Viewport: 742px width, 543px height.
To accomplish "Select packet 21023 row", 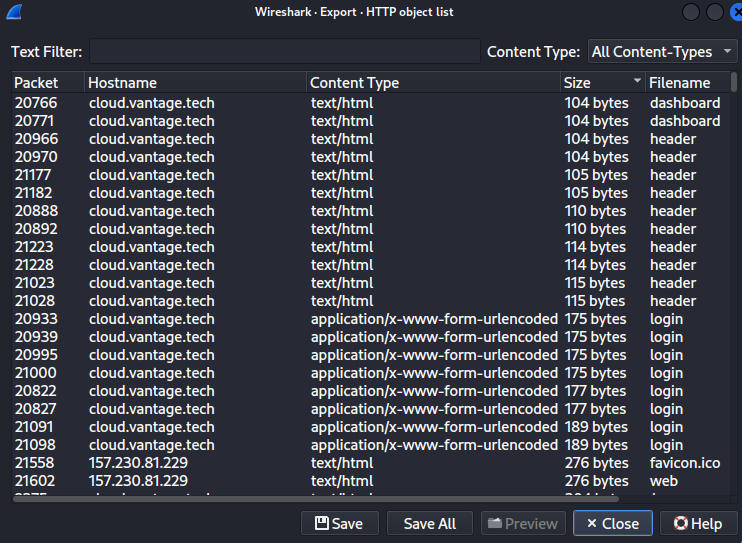I will (x=371, y=283).
